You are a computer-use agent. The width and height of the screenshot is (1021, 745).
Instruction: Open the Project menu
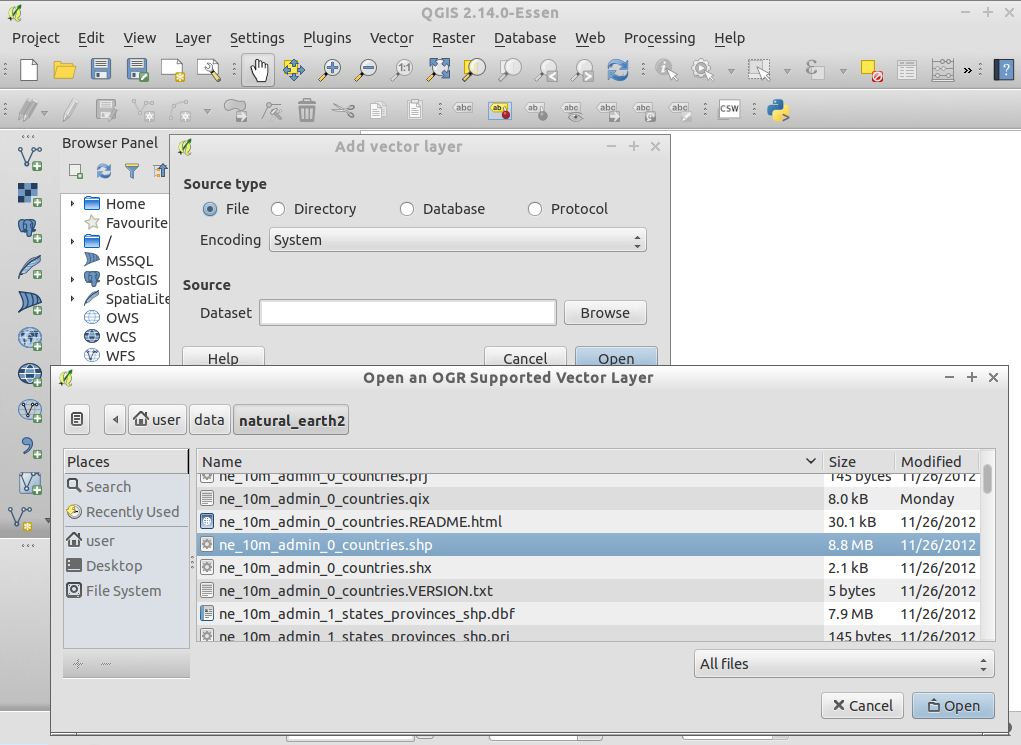[x=36, y=38]
